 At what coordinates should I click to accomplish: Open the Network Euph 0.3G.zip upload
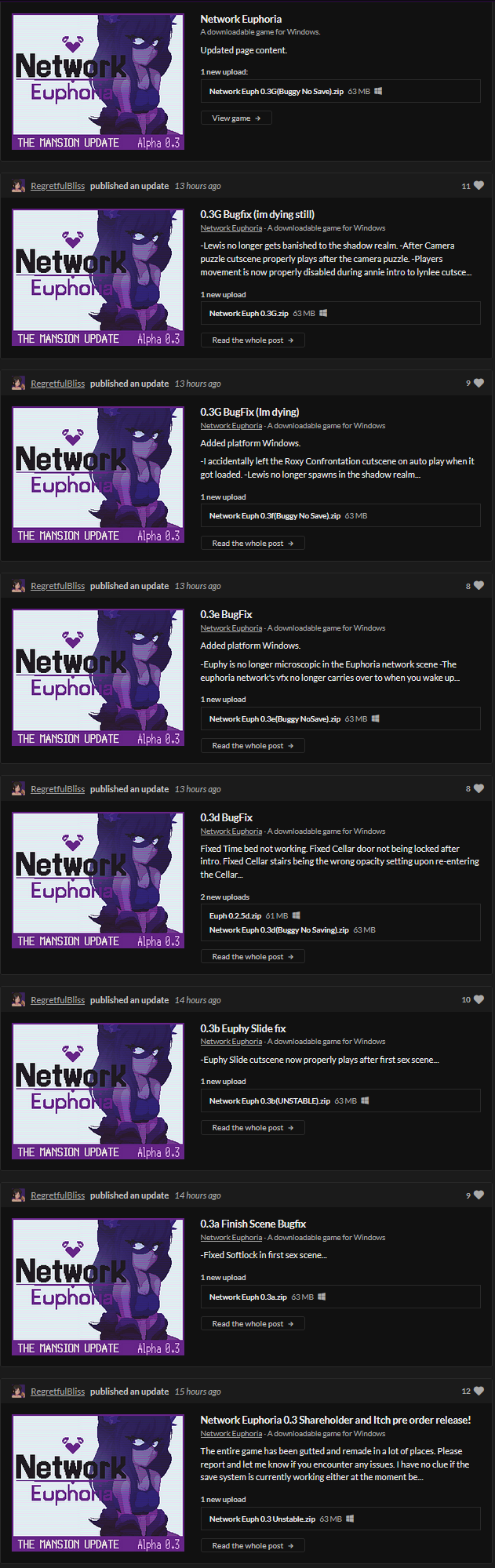pos(249,313)
